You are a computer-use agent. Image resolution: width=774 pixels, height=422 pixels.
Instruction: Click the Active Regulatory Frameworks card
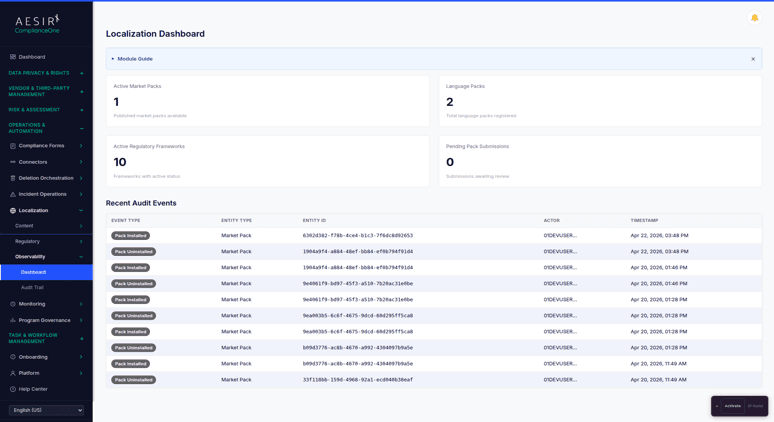[268, 161]
